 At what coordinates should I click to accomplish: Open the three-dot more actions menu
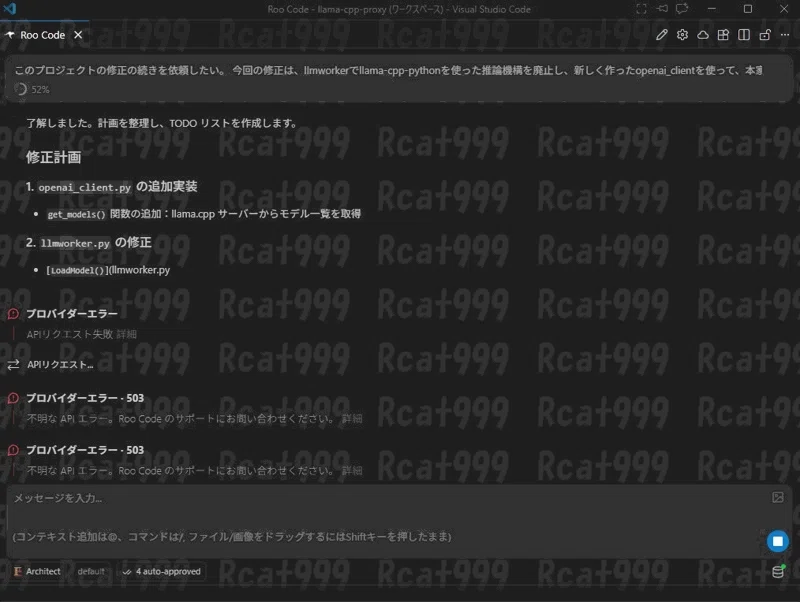click(785, 35)
